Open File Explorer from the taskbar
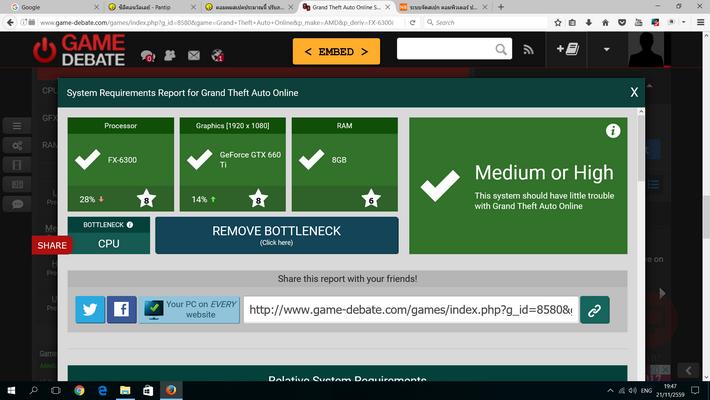 125,390
